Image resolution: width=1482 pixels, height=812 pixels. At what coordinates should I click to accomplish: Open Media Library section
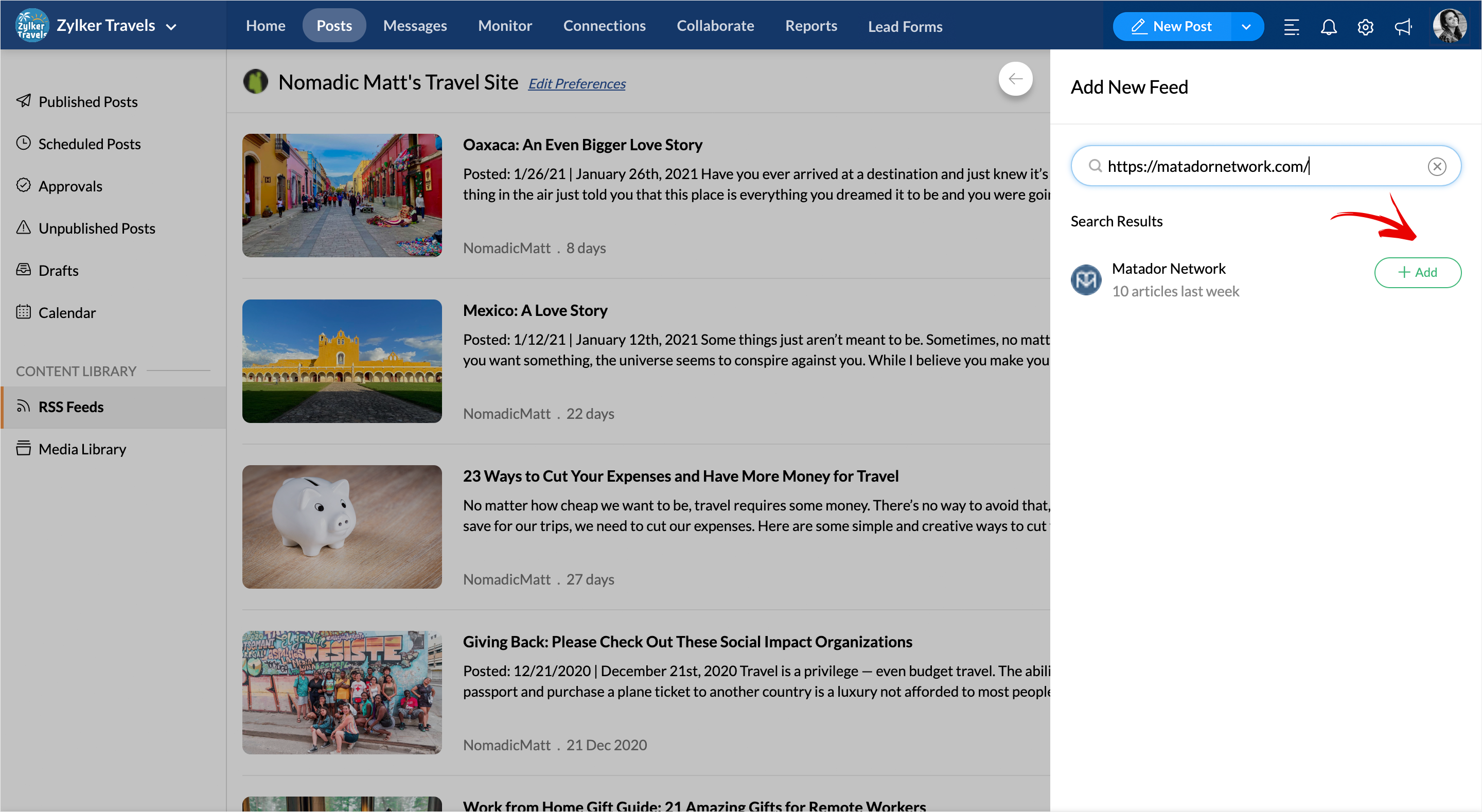point(82,449)
